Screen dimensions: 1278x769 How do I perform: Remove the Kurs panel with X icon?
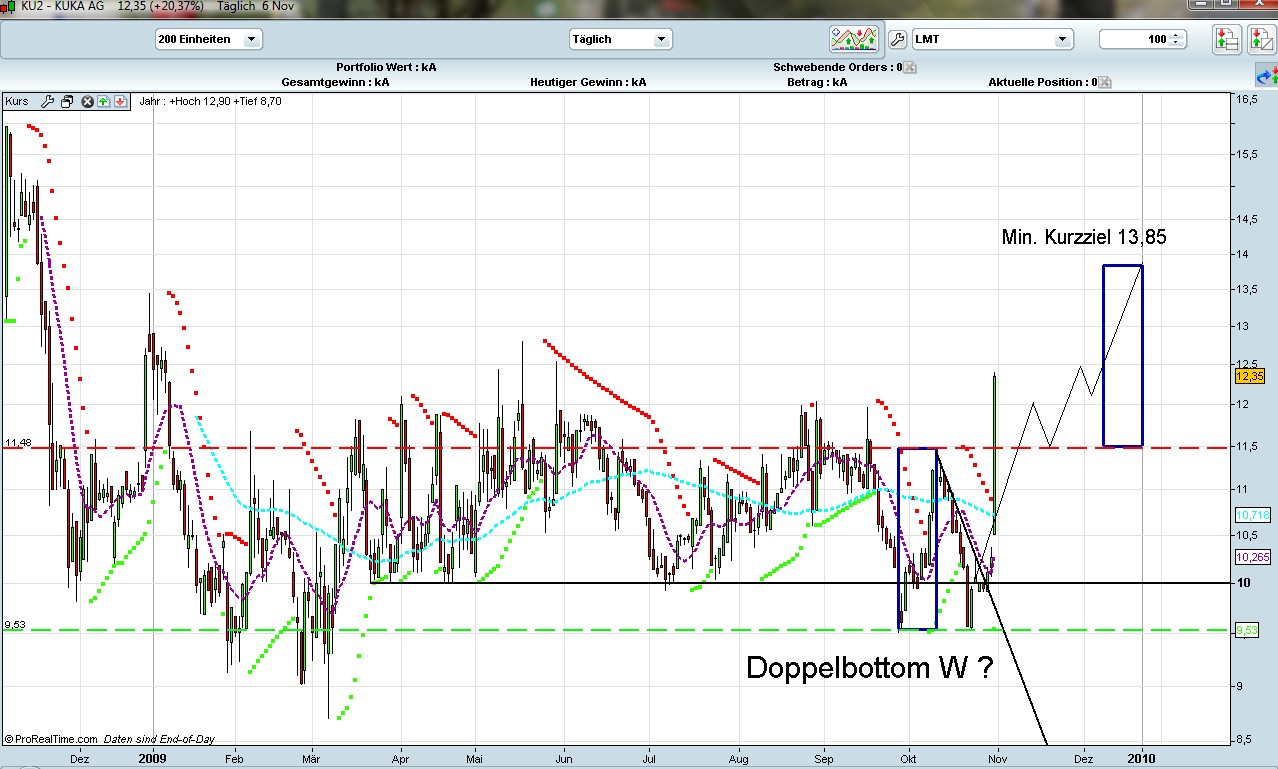(x=88, y=101)
